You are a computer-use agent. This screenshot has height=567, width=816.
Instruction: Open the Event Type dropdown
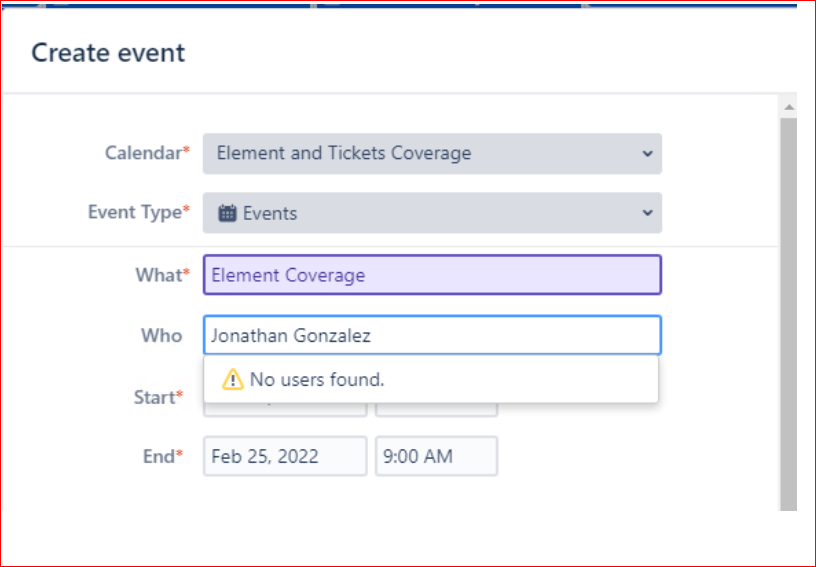(430, 213)
